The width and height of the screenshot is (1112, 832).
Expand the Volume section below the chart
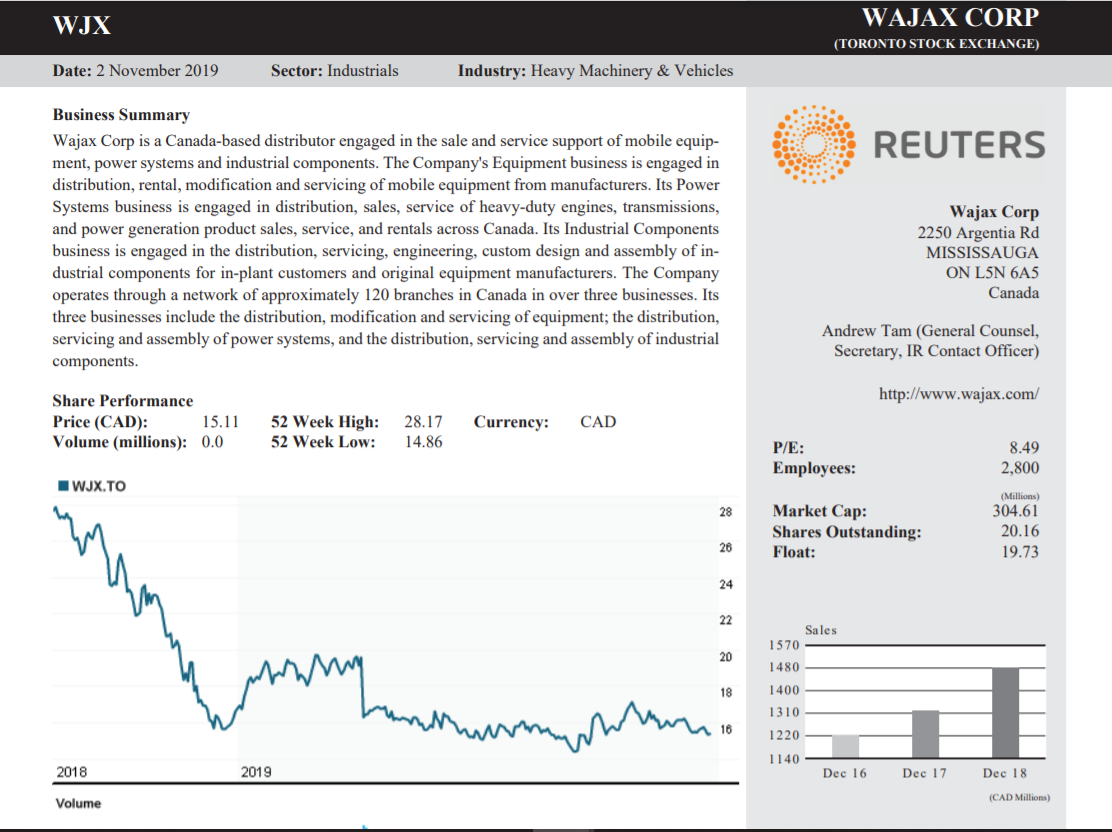coord(78,803)
